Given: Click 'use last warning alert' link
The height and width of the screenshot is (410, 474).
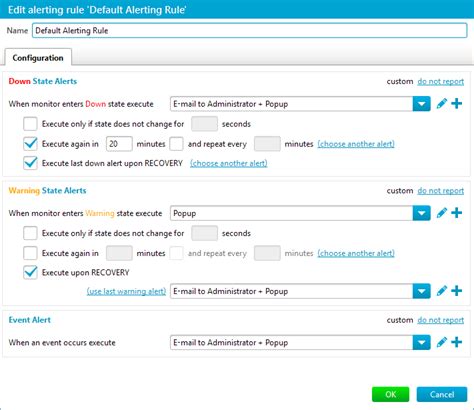Looking at the screenshot, I should (126, 291).
